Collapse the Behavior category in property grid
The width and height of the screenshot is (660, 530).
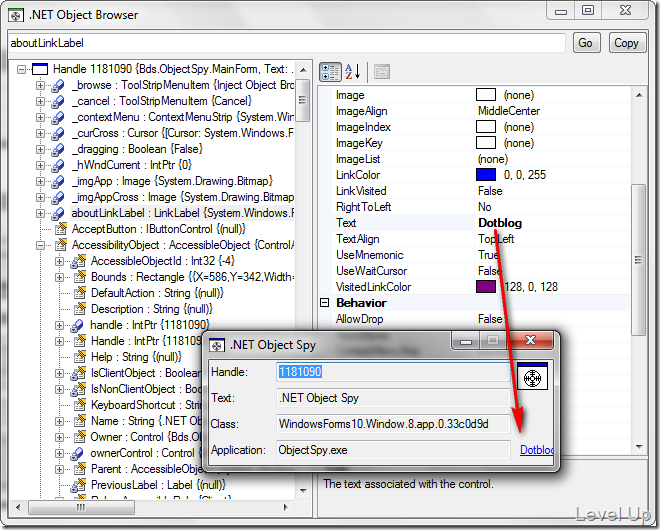point(325,303)
